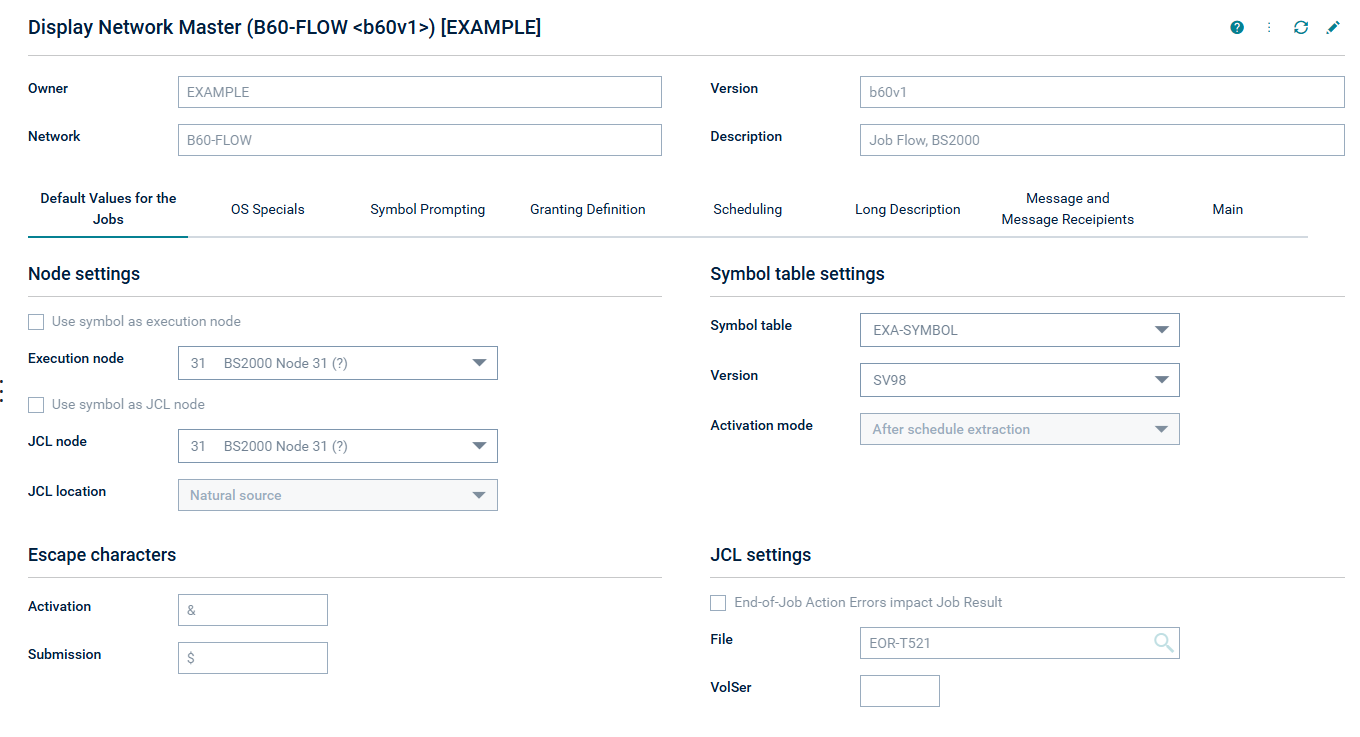Click the Display Network Master page title

click(x=285, y=28)
